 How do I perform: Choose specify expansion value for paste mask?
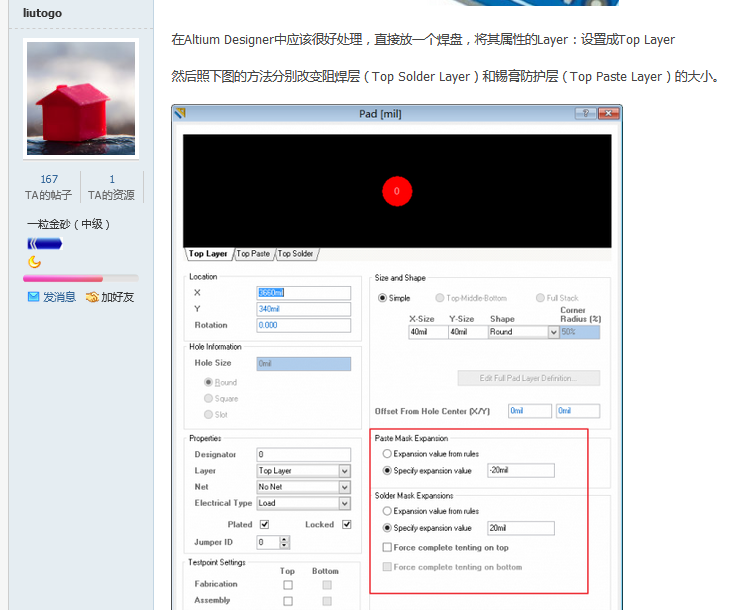point(387,470)
